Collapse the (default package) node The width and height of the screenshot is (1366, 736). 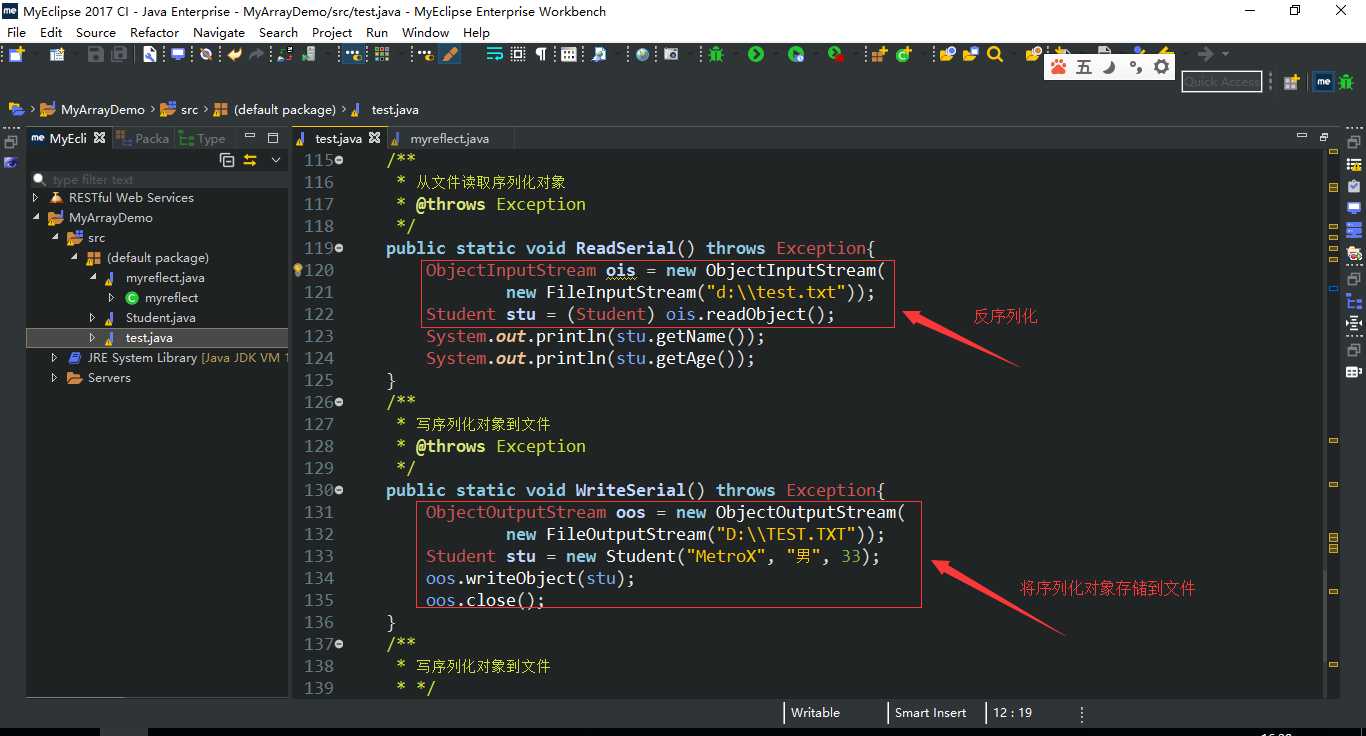click(x=75, y=258)
